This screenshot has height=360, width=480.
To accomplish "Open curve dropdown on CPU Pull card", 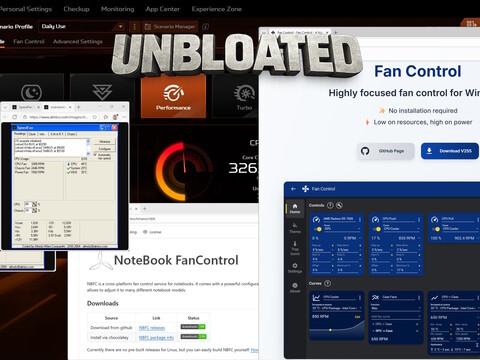I will [x=460, y=228].
